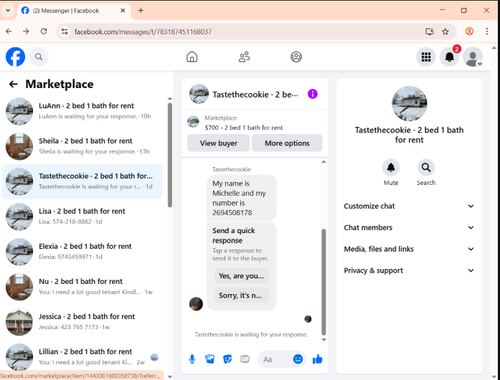Click the browser forward arrow
Viewport: 500px width, 380px height.
(x=26, y=31)
